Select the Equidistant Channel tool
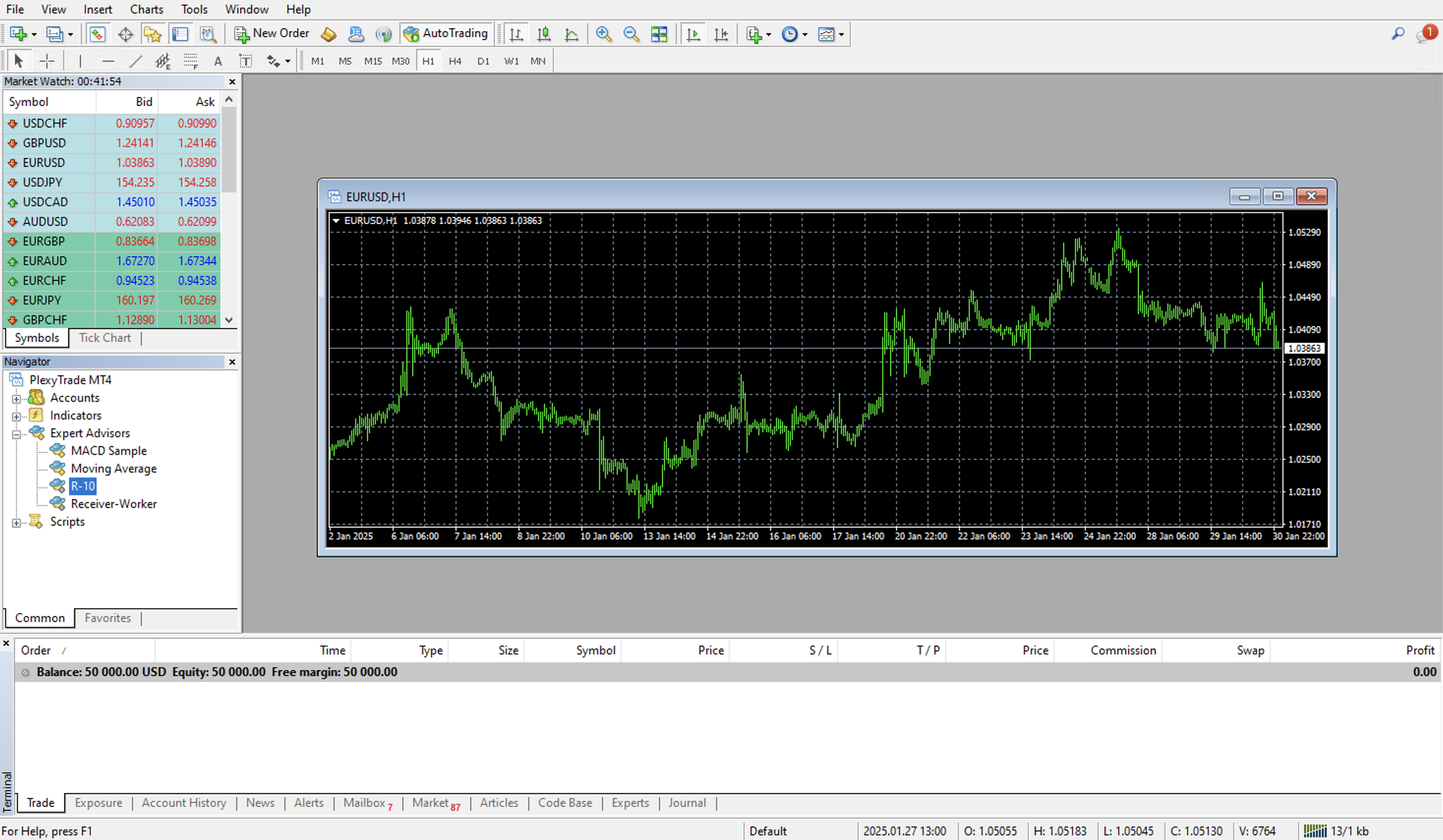The height and width of the screenshot is (840, 1443). tap(163, 60)
